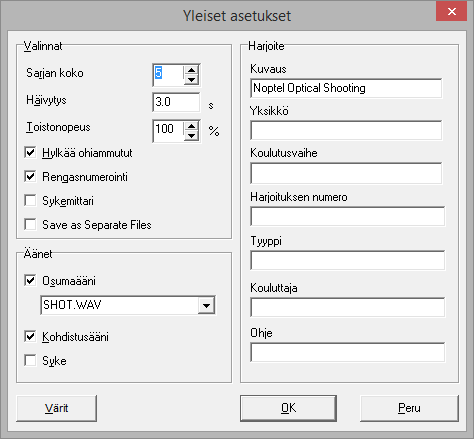The width and height of the screenshot is (474, 439).
Task: Focus the Yksikkö text field
Action: coord(346,130)
